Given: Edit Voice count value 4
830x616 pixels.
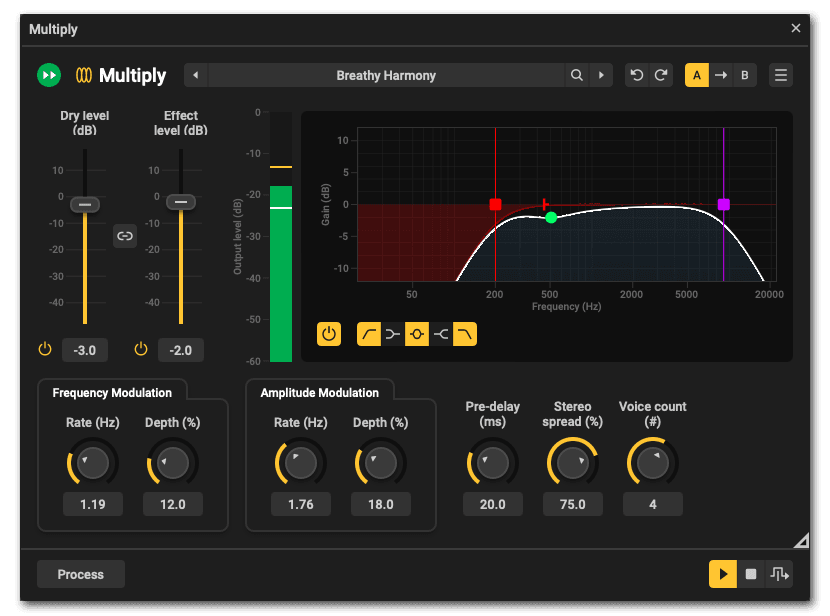Looking at the screenshot, I should (x=653, y=504).
